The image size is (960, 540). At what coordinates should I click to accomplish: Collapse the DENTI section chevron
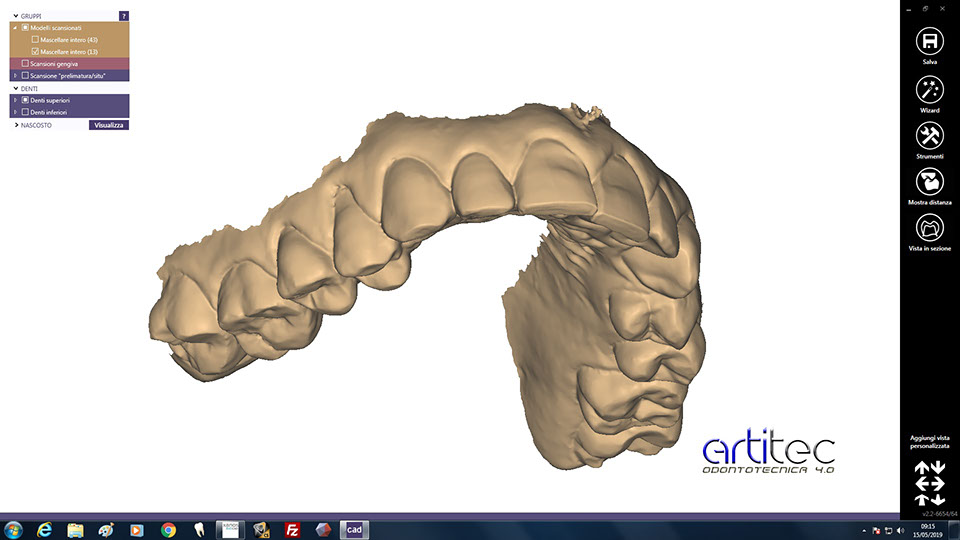coord(16,88)
